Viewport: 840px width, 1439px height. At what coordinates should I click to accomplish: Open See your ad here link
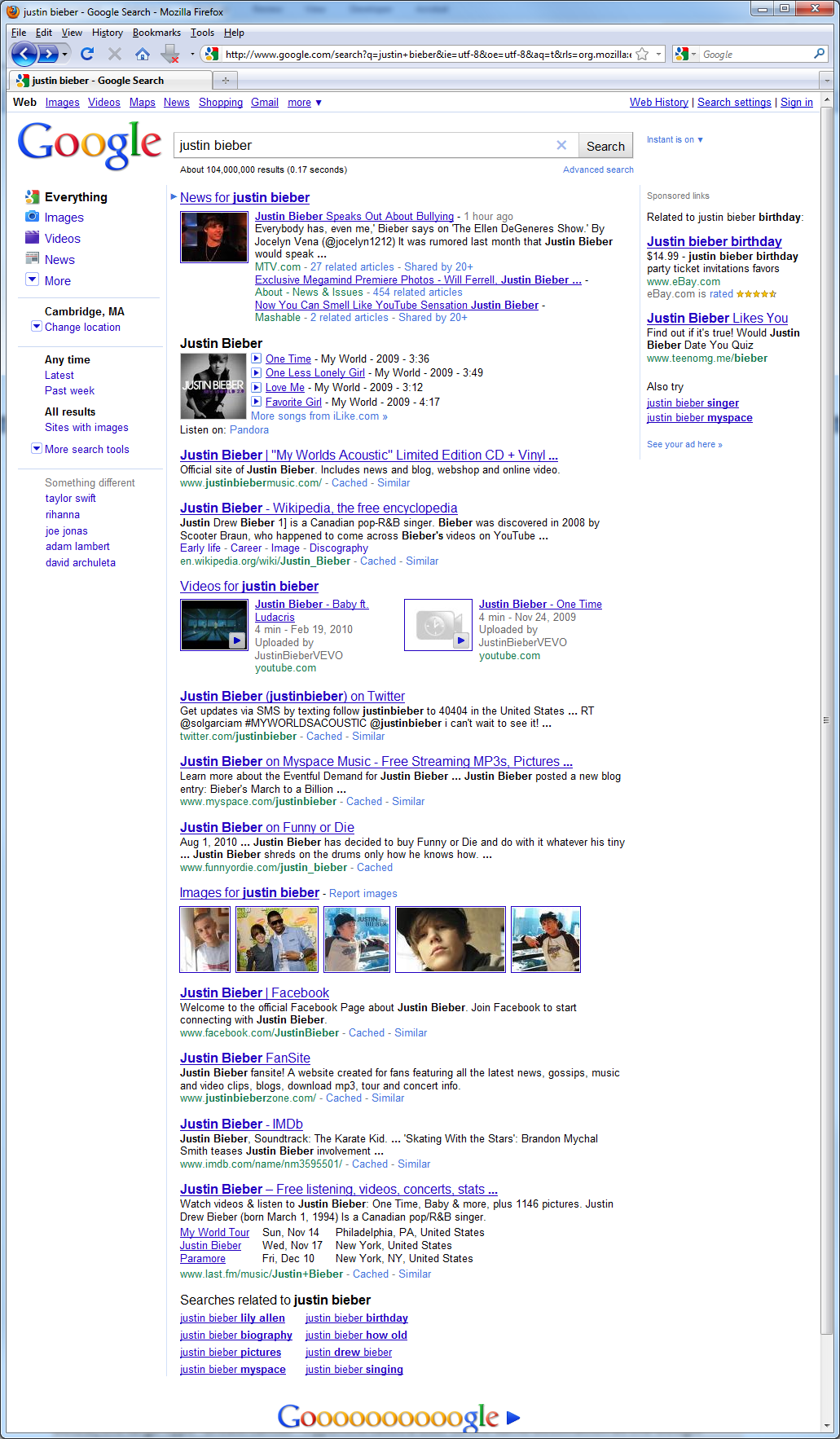coord(684,445)
